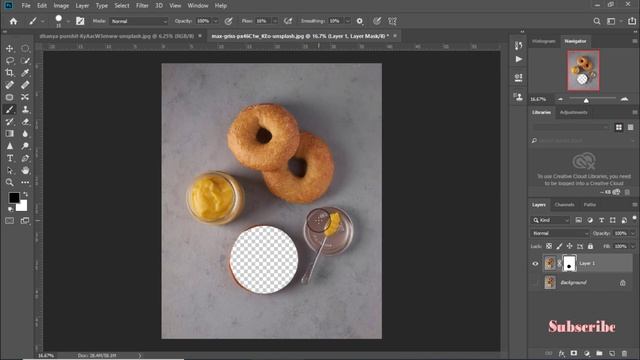
Task: Toggle the brush settings panel button
Action: (x=80, y=21)
